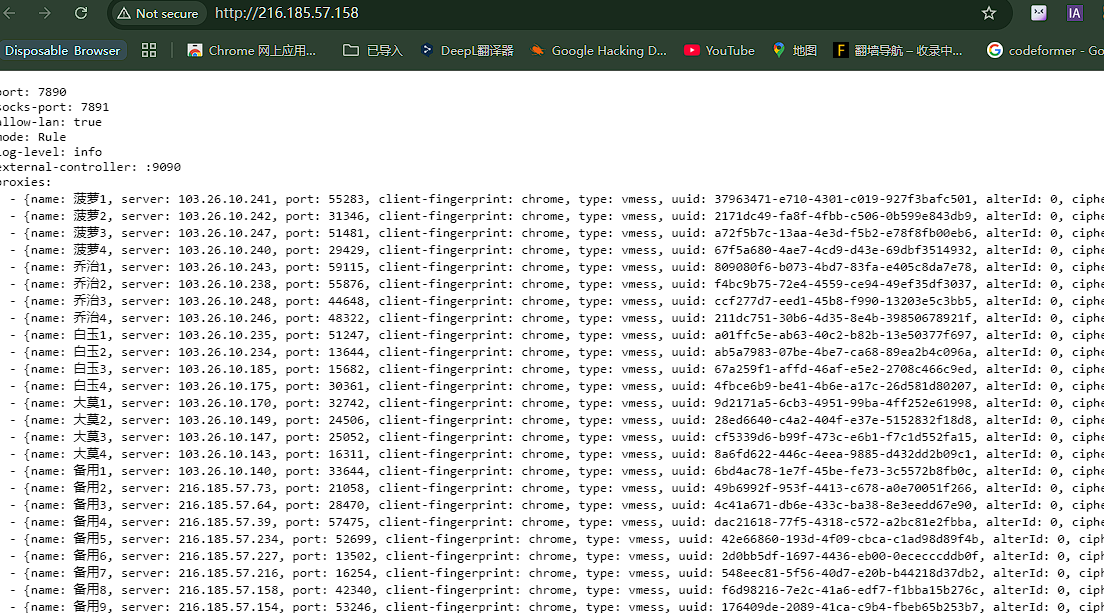
Task: Open the Not secure site info
Action: pos(157,13)
